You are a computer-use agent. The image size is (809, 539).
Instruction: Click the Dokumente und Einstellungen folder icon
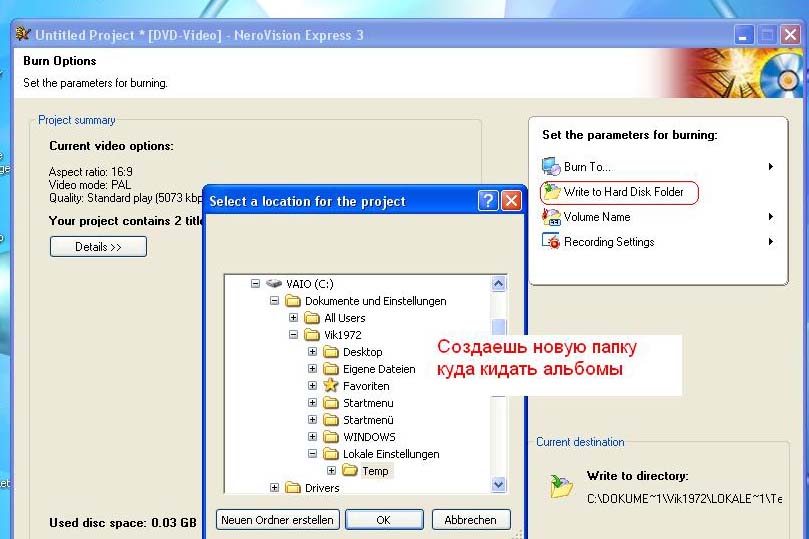pos(293,301)
